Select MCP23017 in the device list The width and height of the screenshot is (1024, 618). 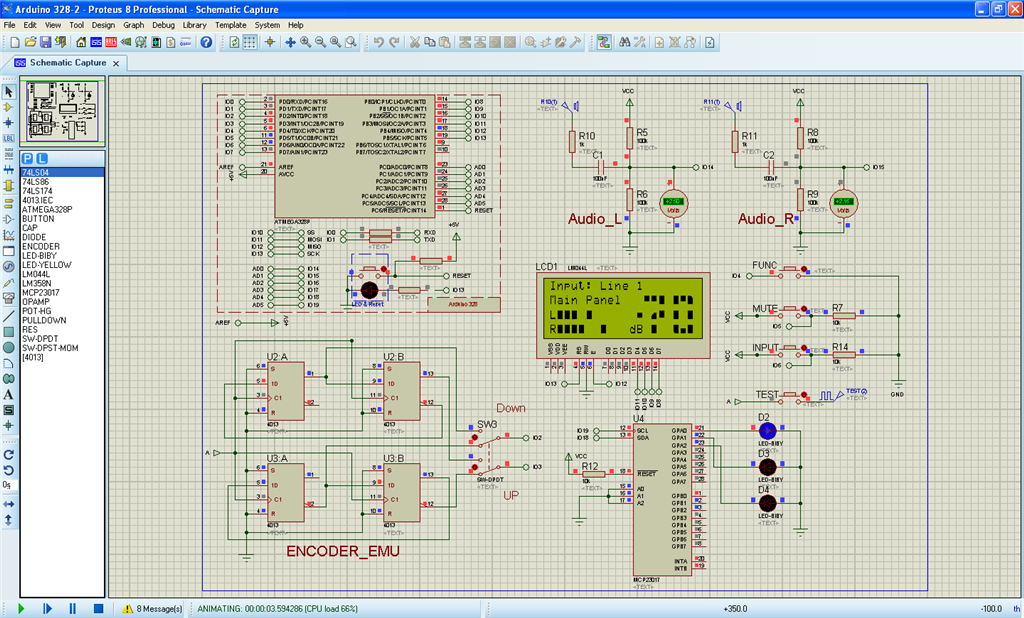pyautogui.click(x=62, y=293)
